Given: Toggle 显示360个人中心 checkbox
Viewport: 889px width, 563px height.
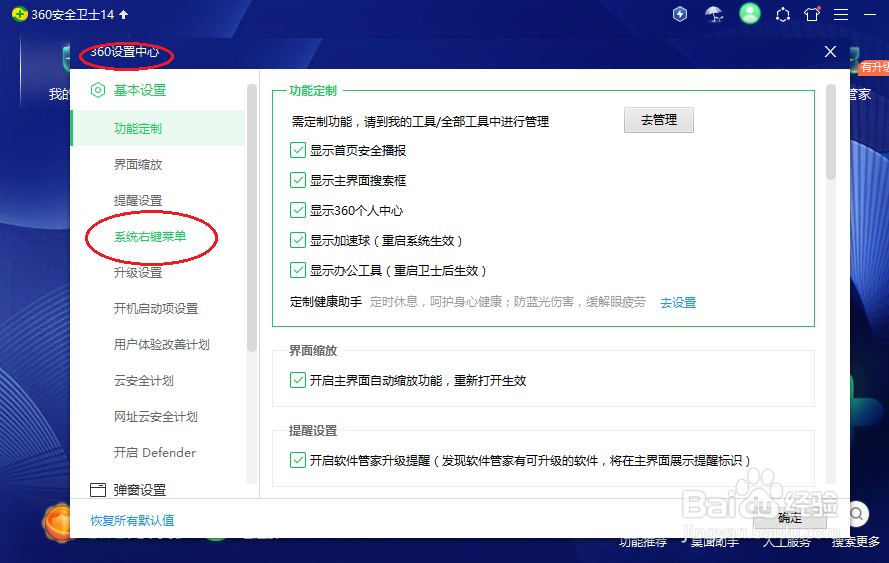Looking at the screenshot, I should point(298,210).
